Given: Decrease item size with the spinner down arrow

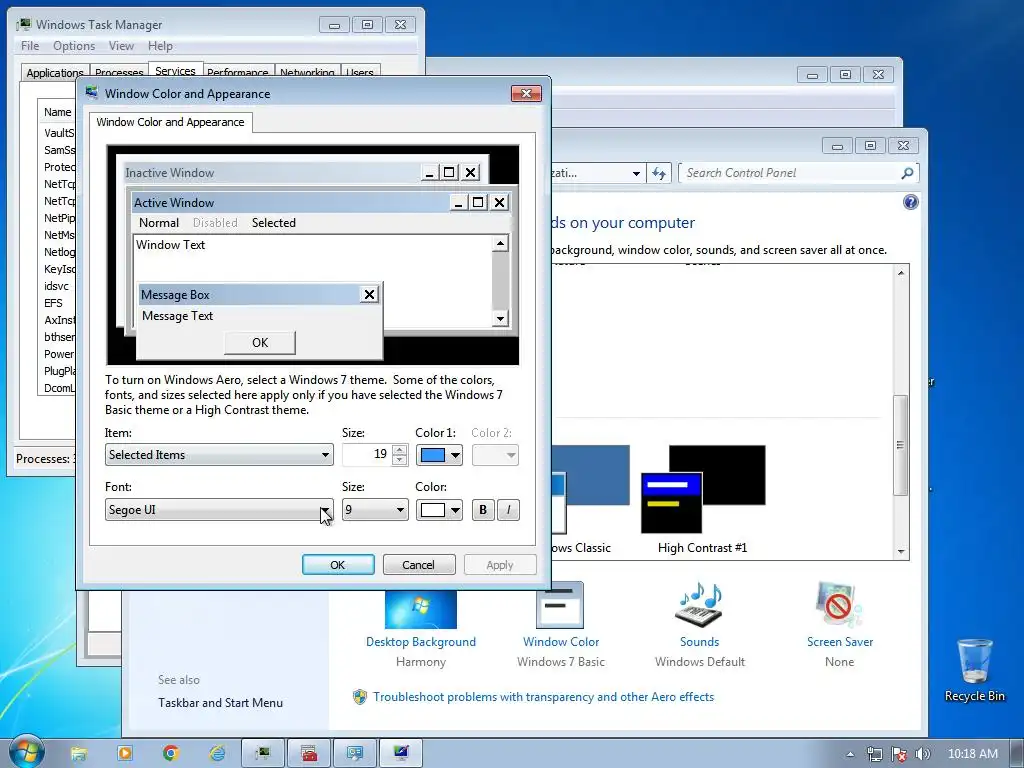Looking at the screenshot, I should tap(400, 460).
